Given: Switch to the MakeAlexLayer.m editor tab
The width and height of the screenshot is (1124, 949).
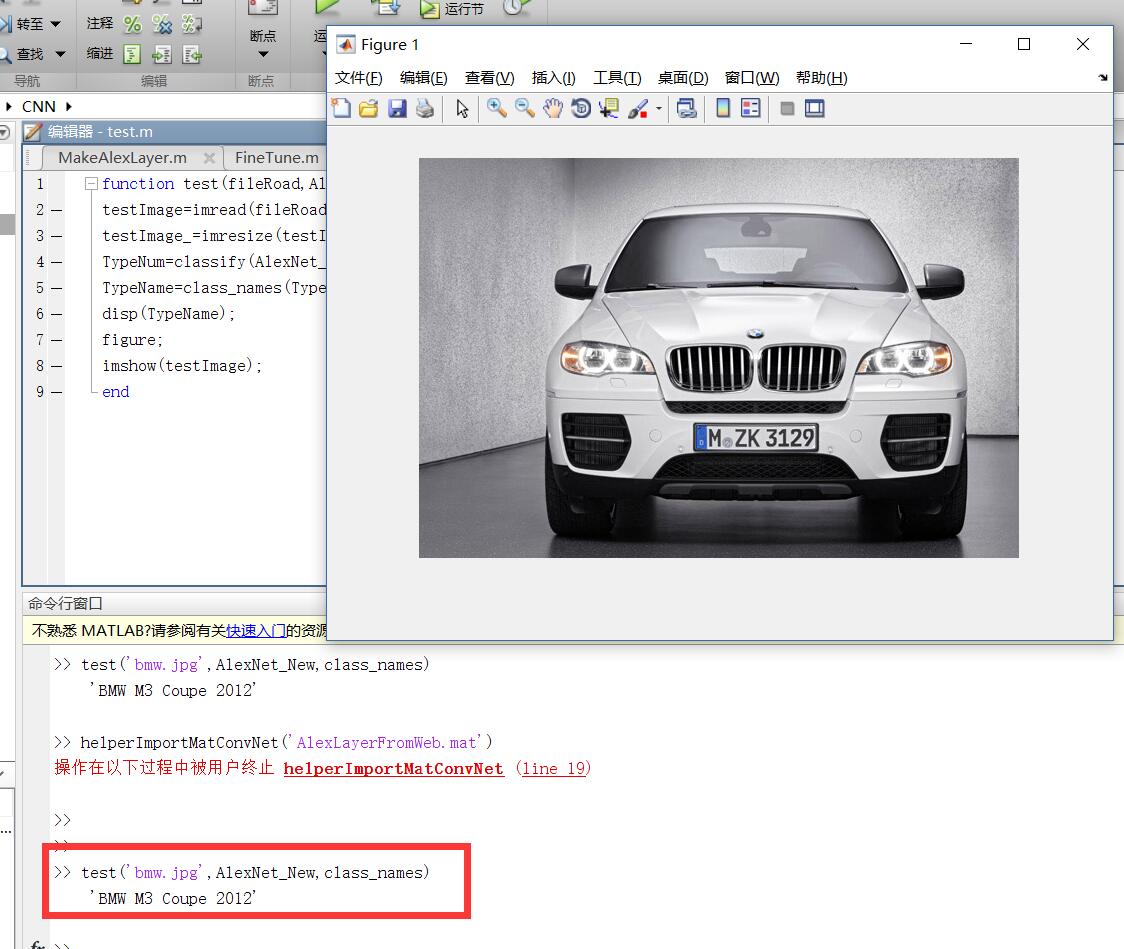Looking at the screenshot, I should point(123,158).
